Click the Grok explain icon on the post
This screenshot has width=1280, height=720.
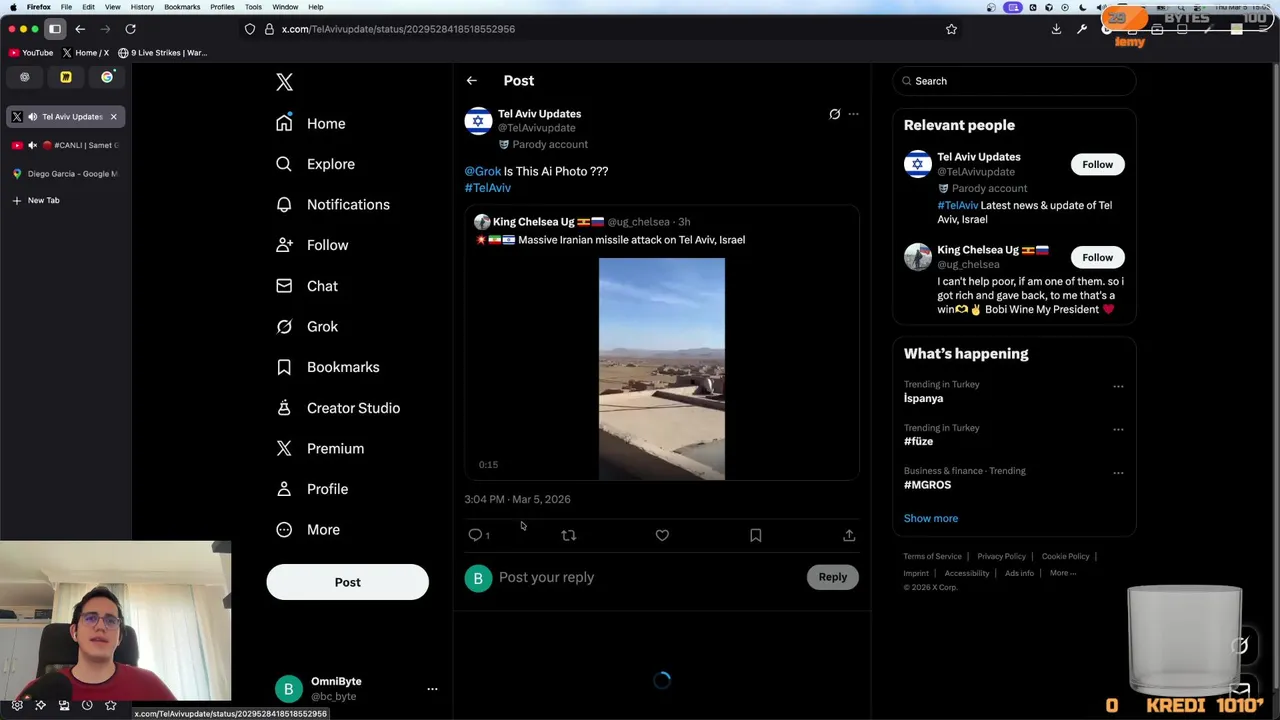pos(834,114)
